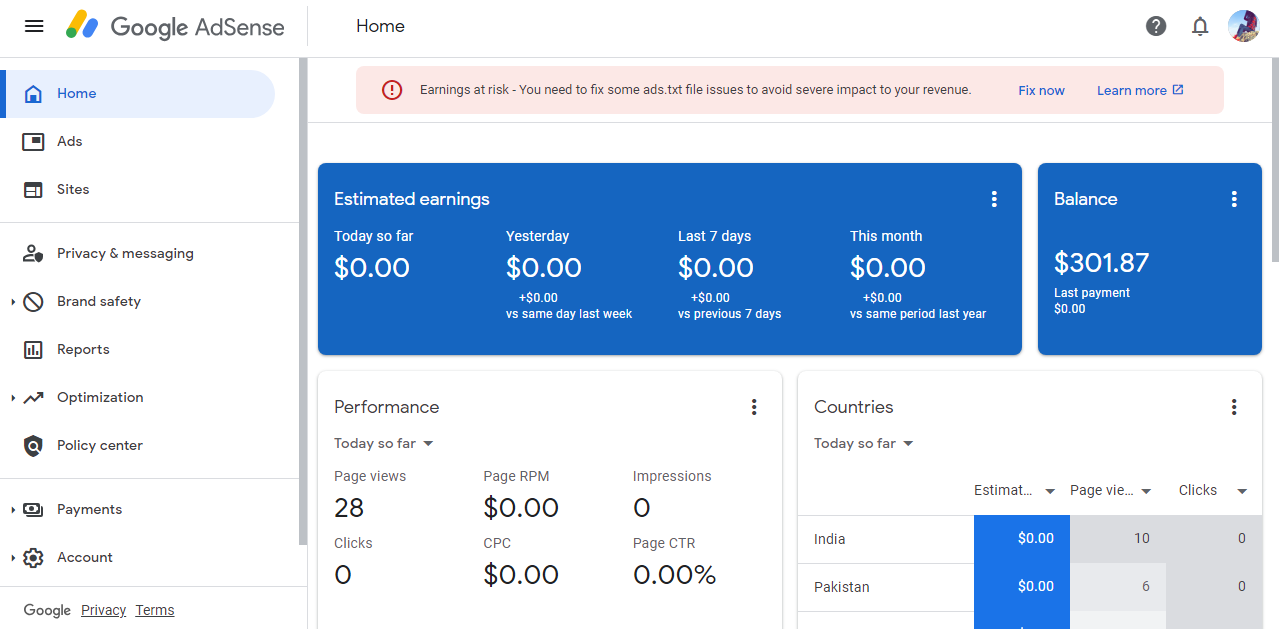Open Performance card three-dot menu
1279x629 pixels.
click(754, 407)
